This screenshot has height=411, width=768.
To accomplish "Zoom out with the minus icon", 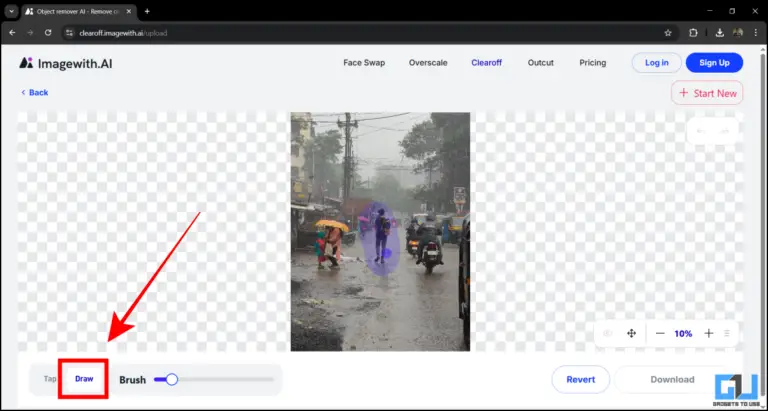I will 660,333.
